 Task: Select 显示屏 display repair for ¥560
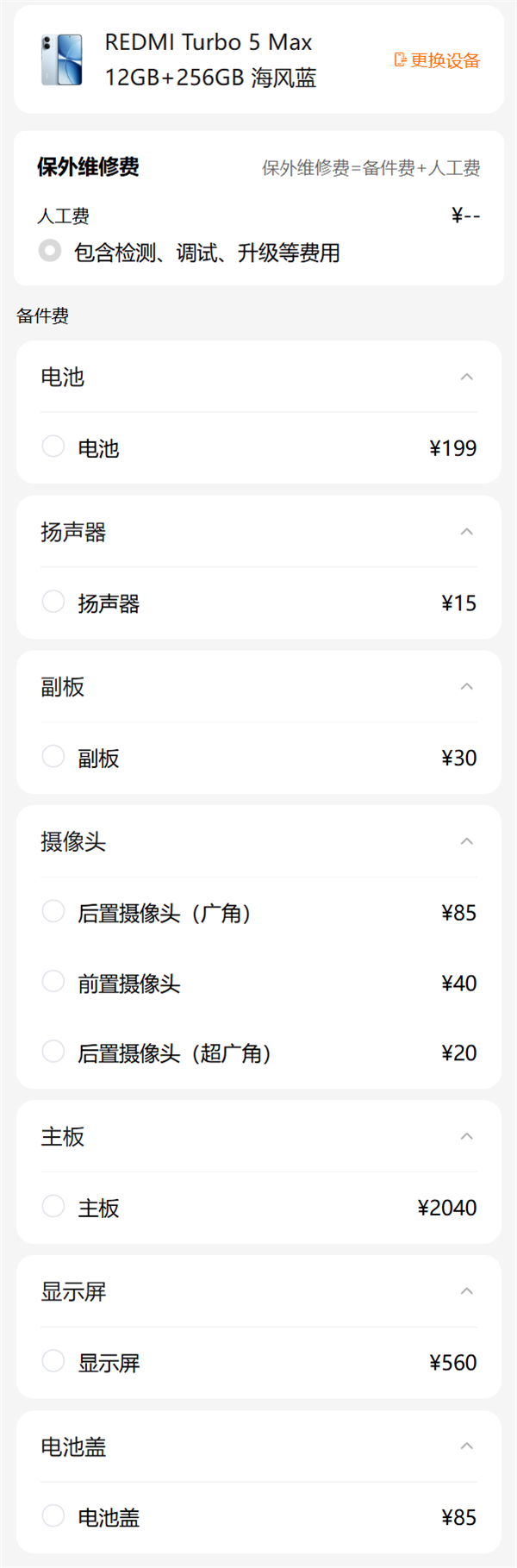coord(53,1362)
